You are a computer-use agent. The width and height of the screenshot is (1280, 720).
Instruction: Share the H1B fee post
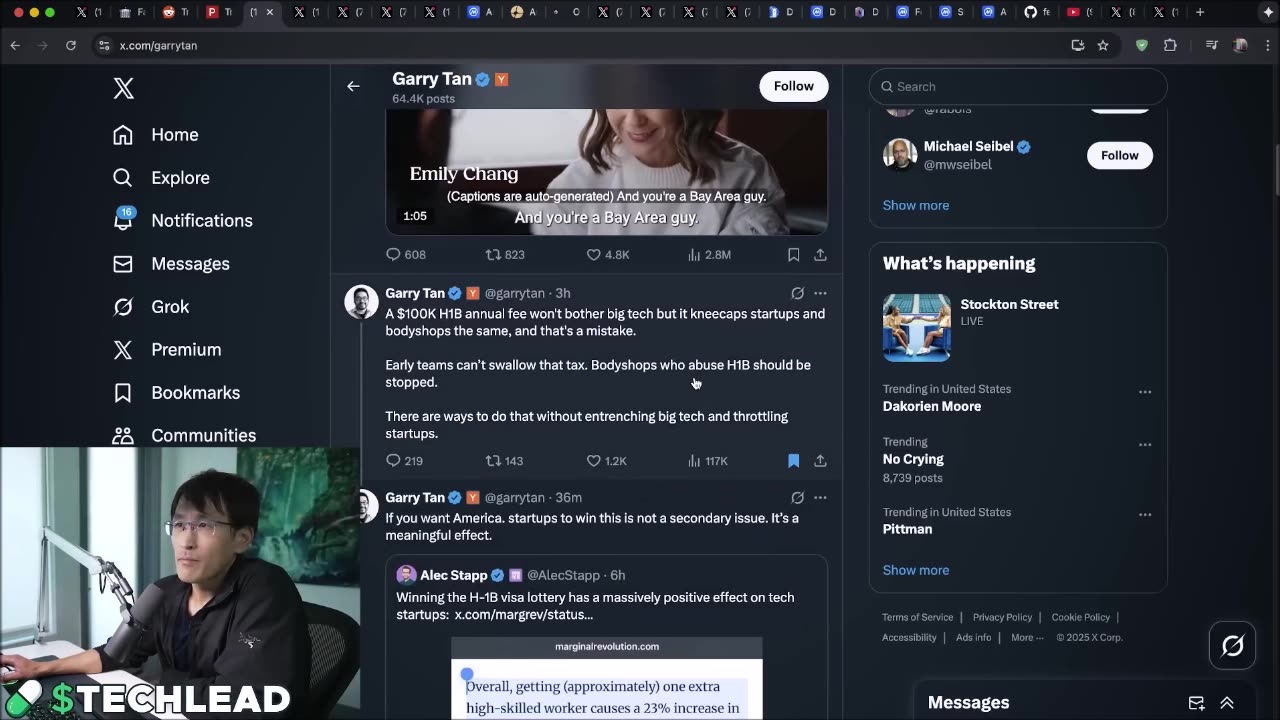pos(820,461)
